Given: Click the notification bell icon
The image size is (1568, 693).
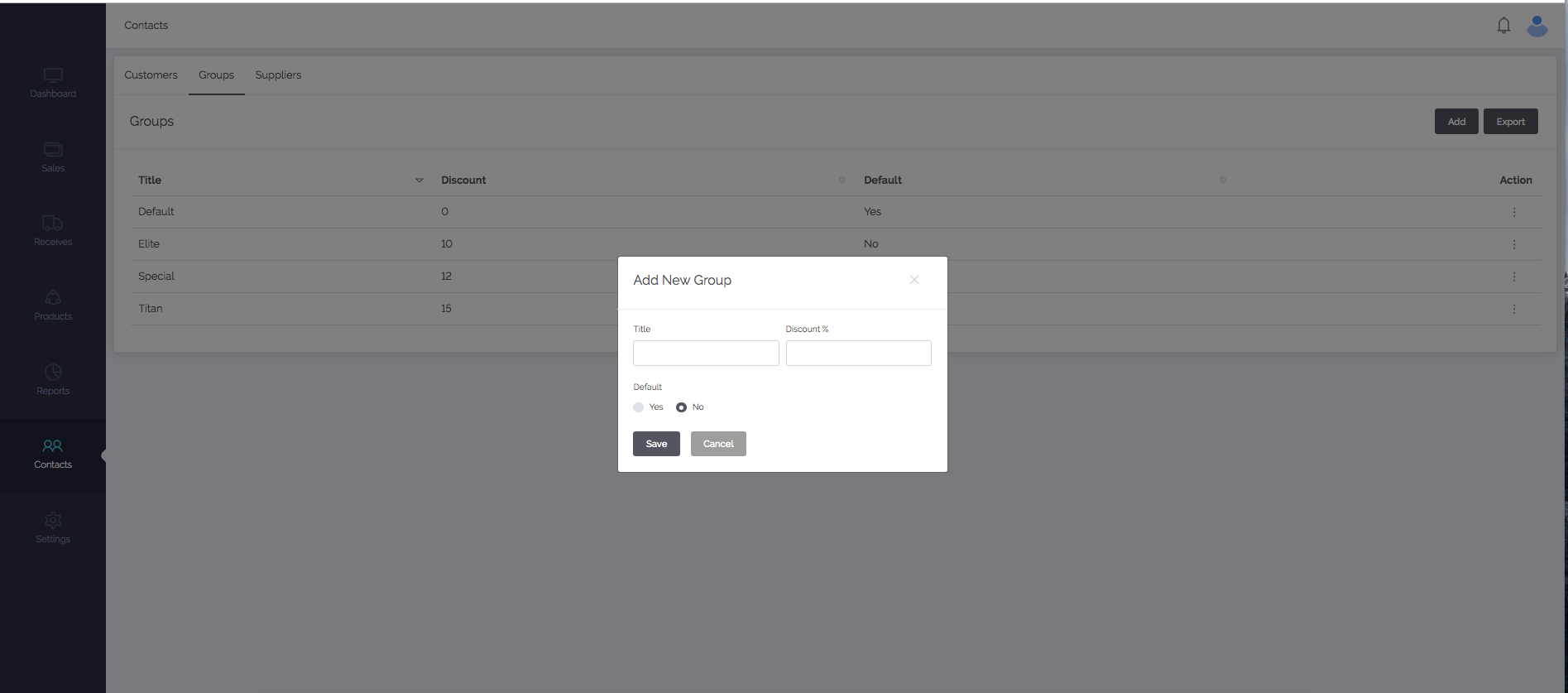Looking at the screenshot, I should [x=1503, y=26].
